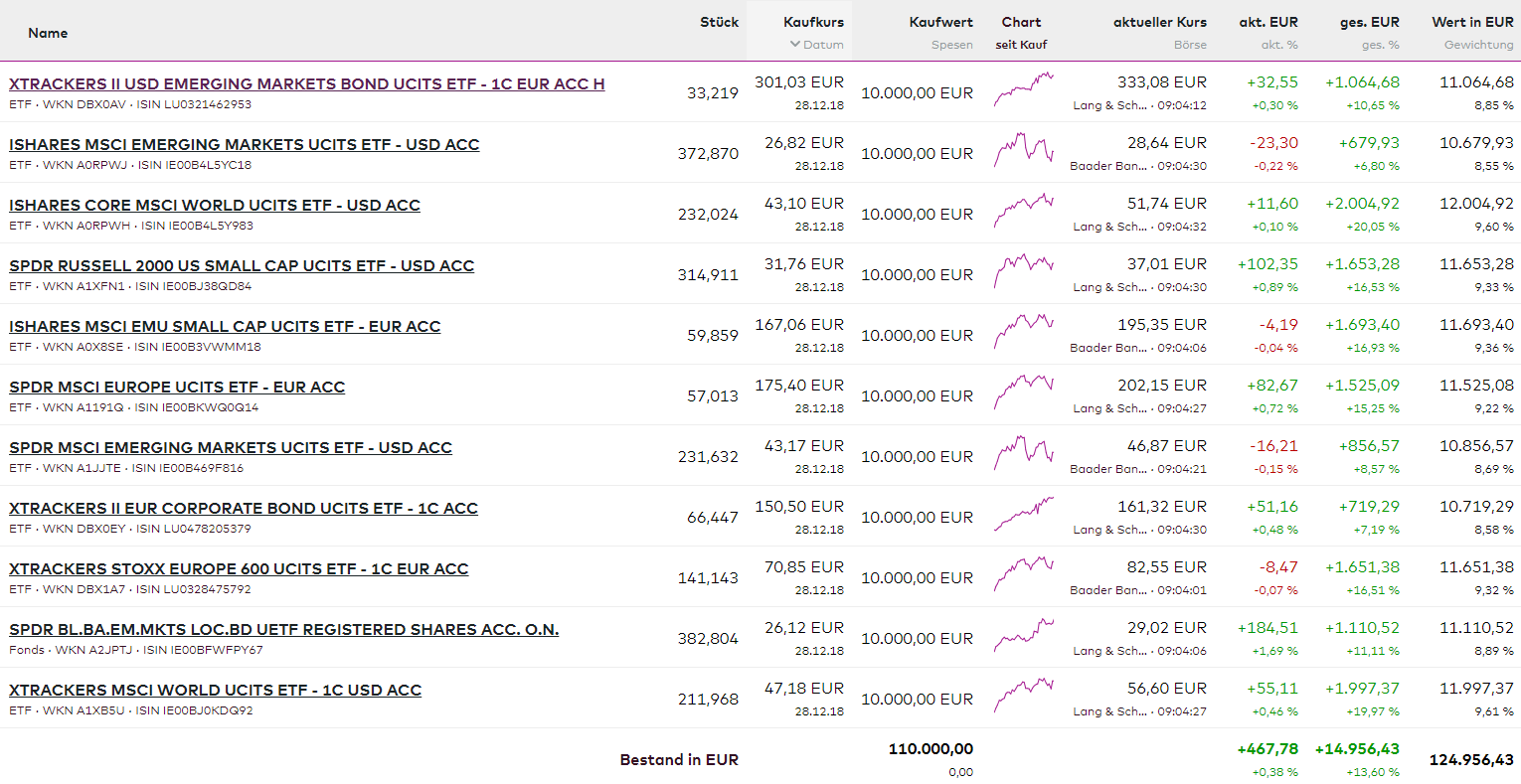The width and height of the screenshot is (1521, 784).
Task: Sort by the Börse sub-header
Action: pos(1190,45)
